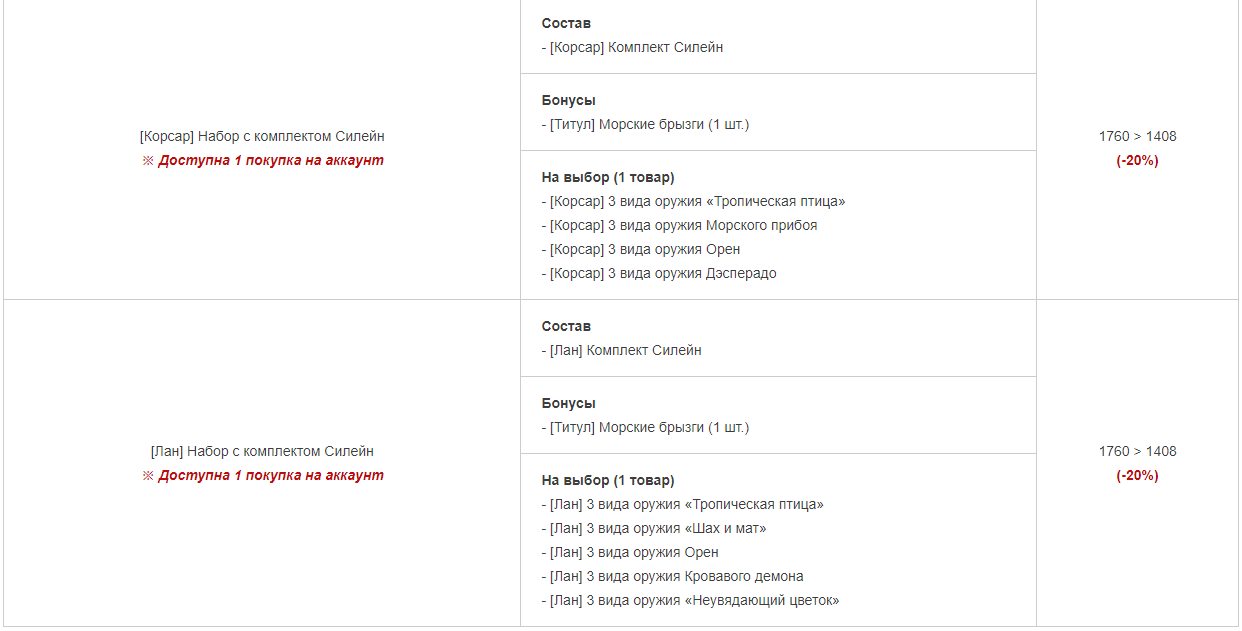This screenshot has height=631, width=1242.
Task: Select Лан weapons «Шах и мат» option
Action: [654, 528]
